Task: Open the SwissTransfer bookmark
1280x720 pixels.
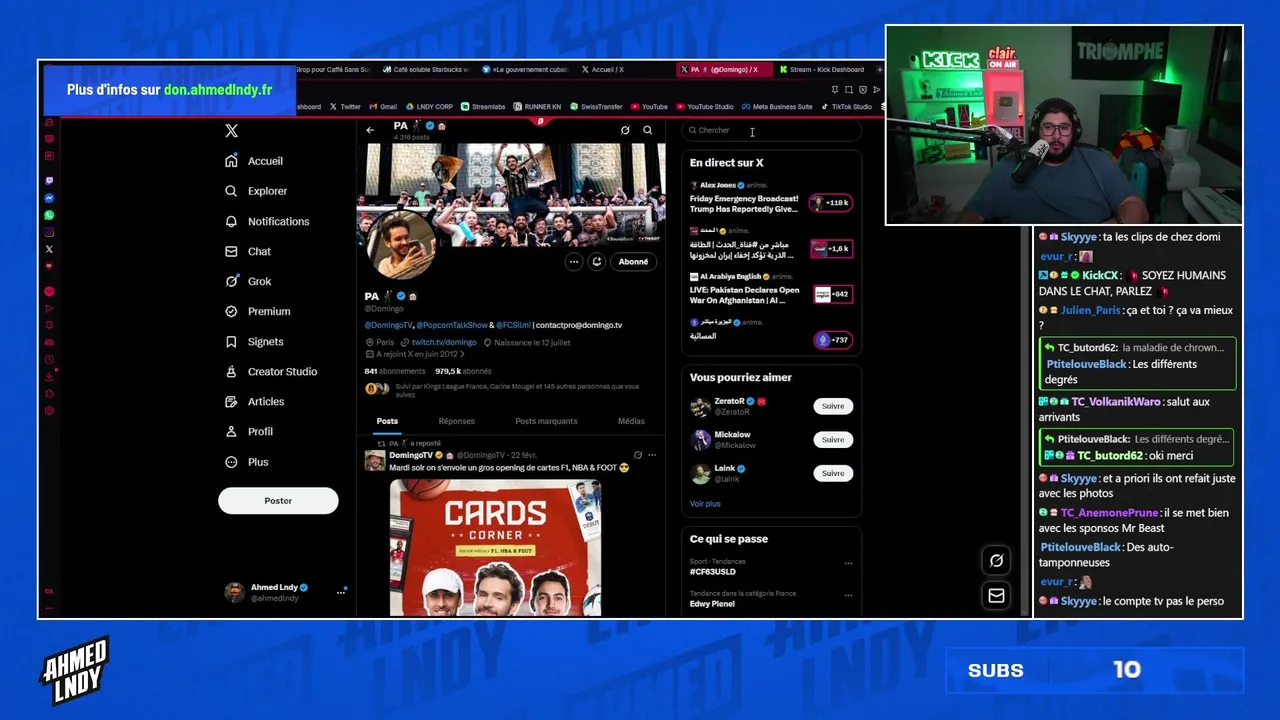Action: (596, 107)
